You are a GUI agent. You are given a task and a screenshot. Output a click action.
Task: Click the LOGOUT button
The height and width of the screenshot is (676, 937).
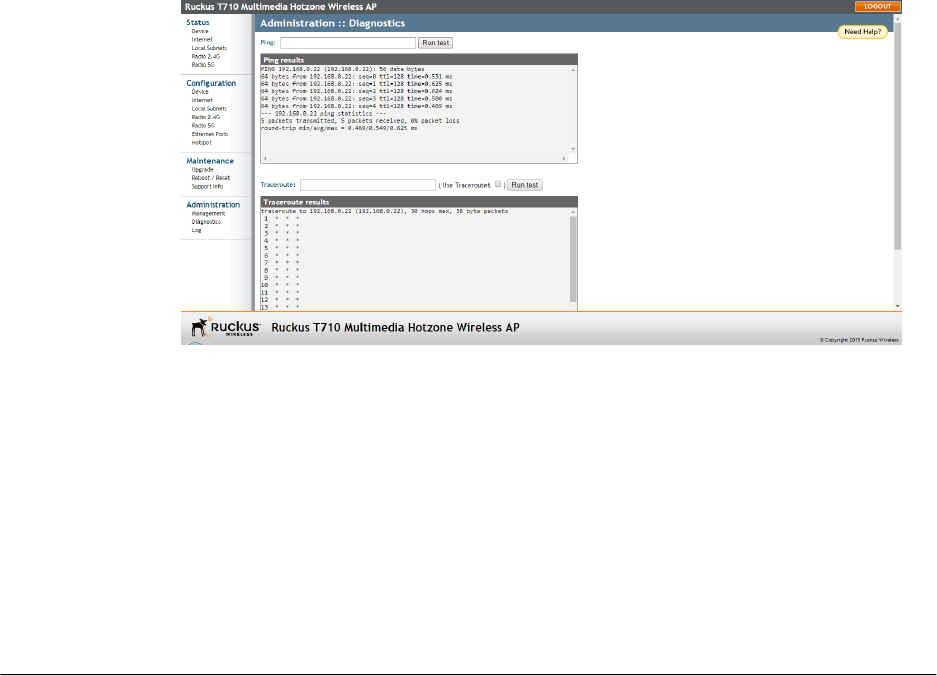[877, 7]
